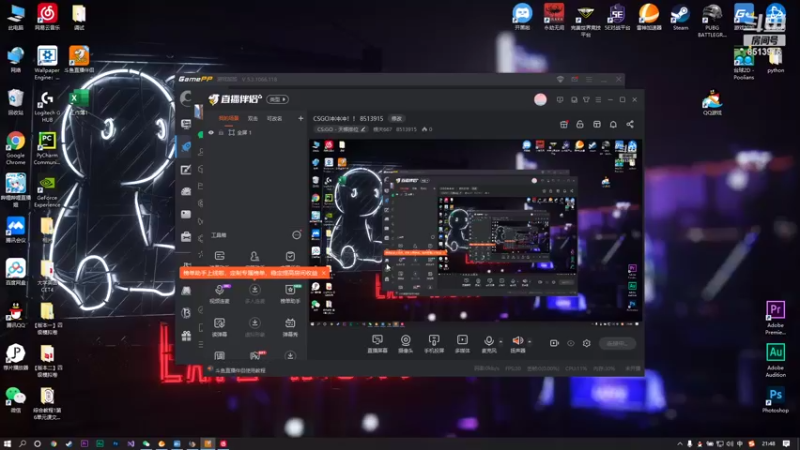
Task: Open the gift icon in GamePP sidebar
Action: tap(186, 336)
